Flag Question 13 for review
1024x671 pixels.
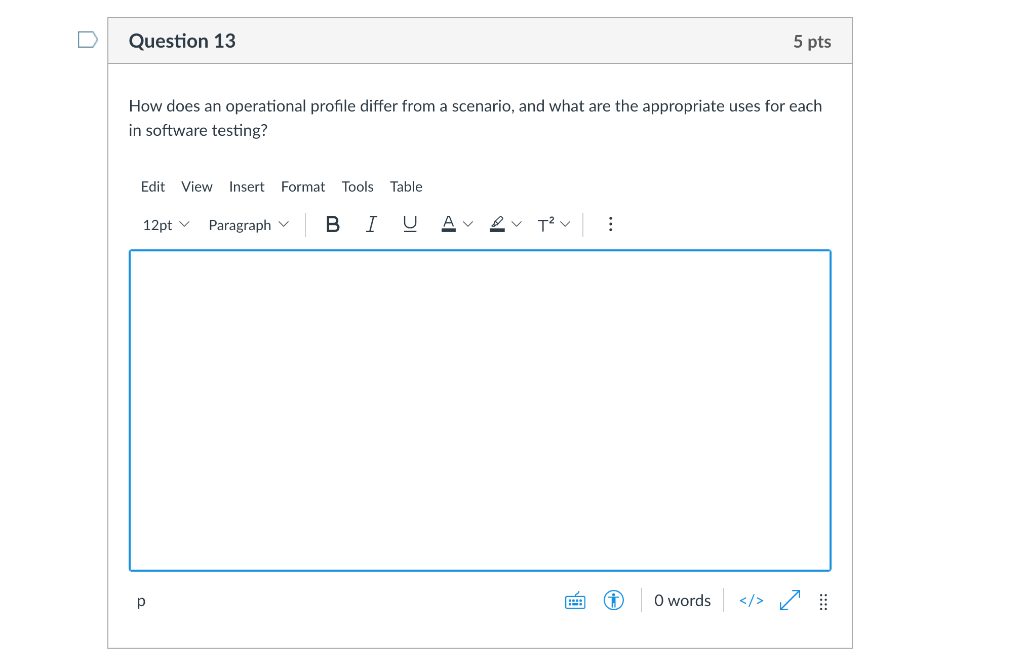[x=86, y=38]
